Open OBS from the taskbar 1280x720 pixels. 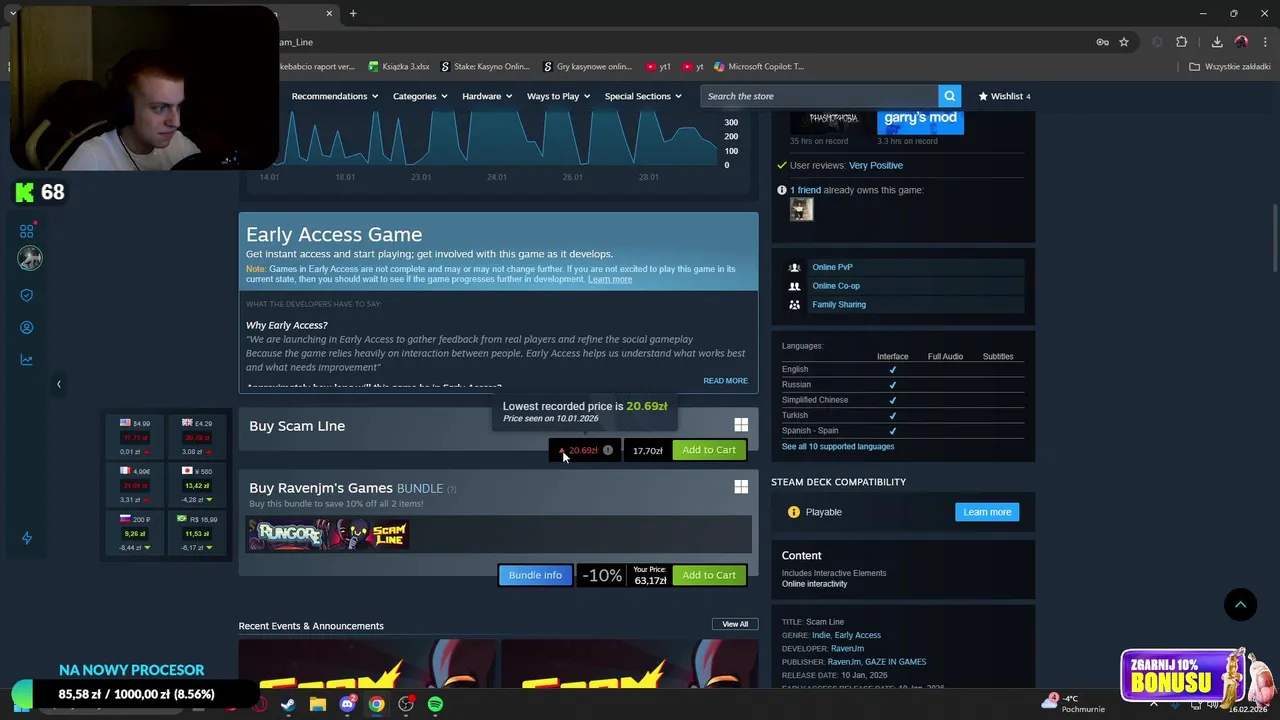pos(406,705)
